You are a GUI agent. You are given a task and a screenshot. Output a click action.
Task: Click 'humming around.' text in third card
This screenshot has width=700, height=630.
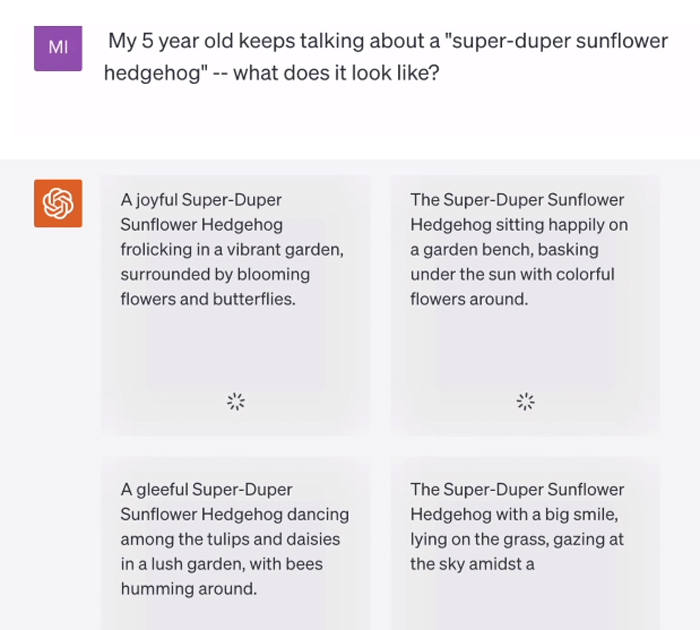tap(189, 588)
